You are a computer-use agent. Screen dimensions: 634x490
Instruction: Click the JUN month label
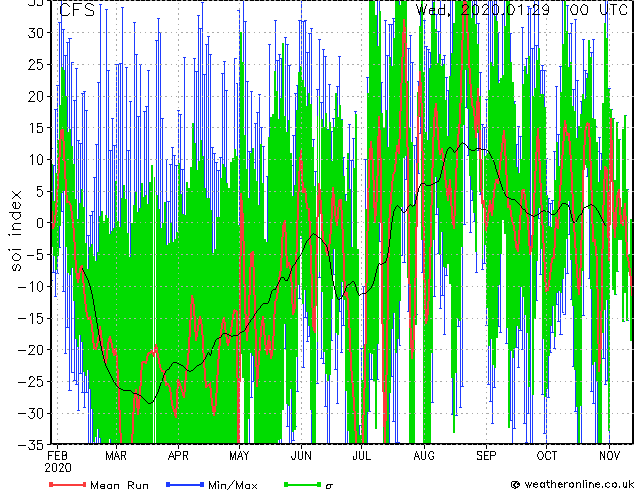click(x=301, y=456)
